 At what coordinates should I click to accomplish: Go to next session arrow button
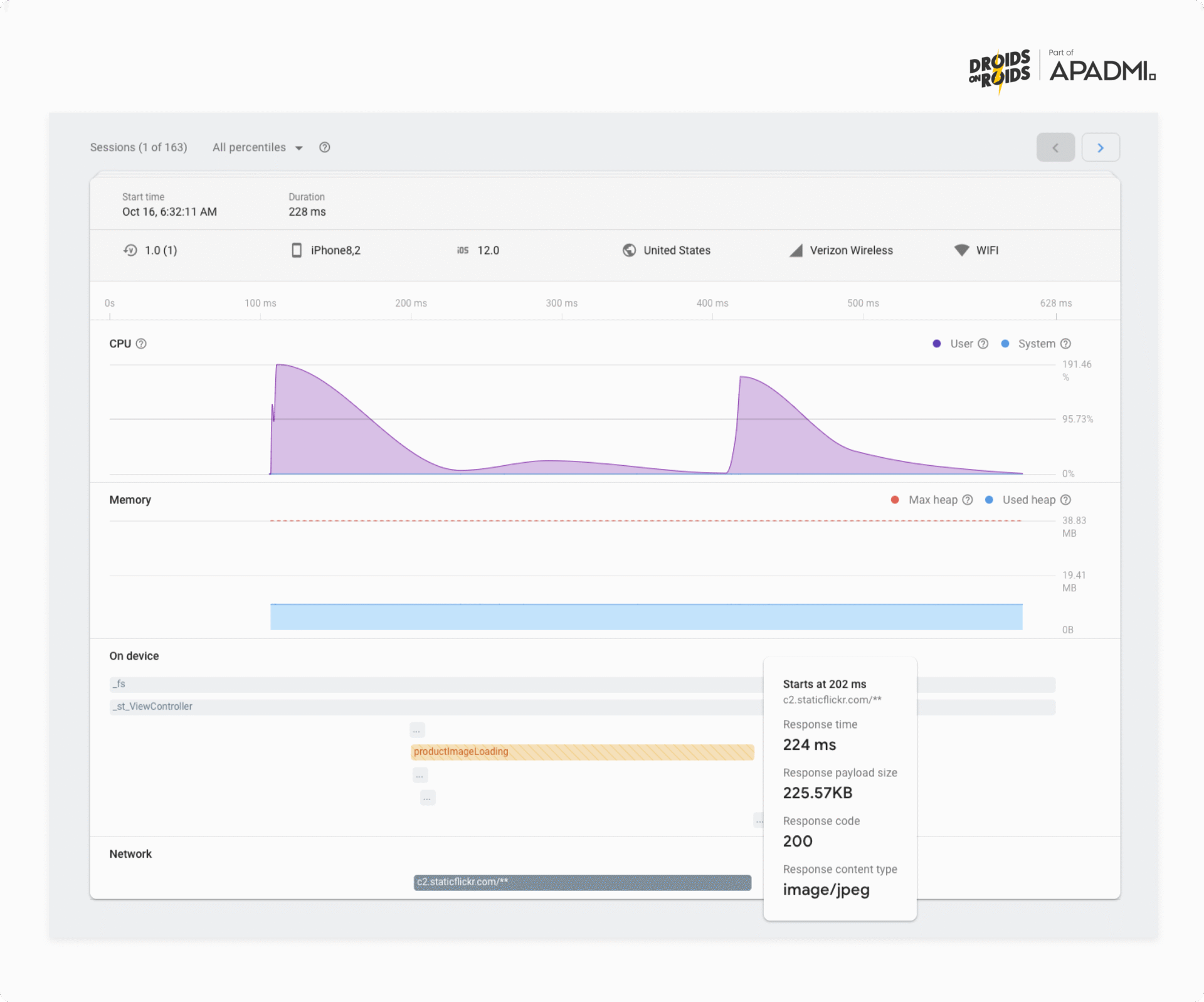[x=1101, y=147]
